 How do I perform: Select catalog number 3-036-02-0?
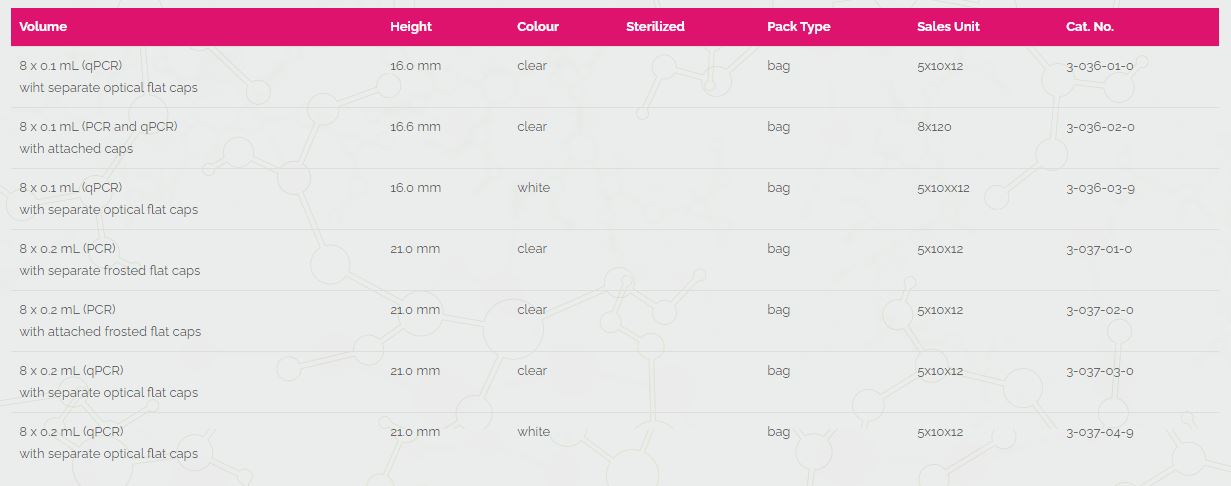click(x=1100, y=127)
